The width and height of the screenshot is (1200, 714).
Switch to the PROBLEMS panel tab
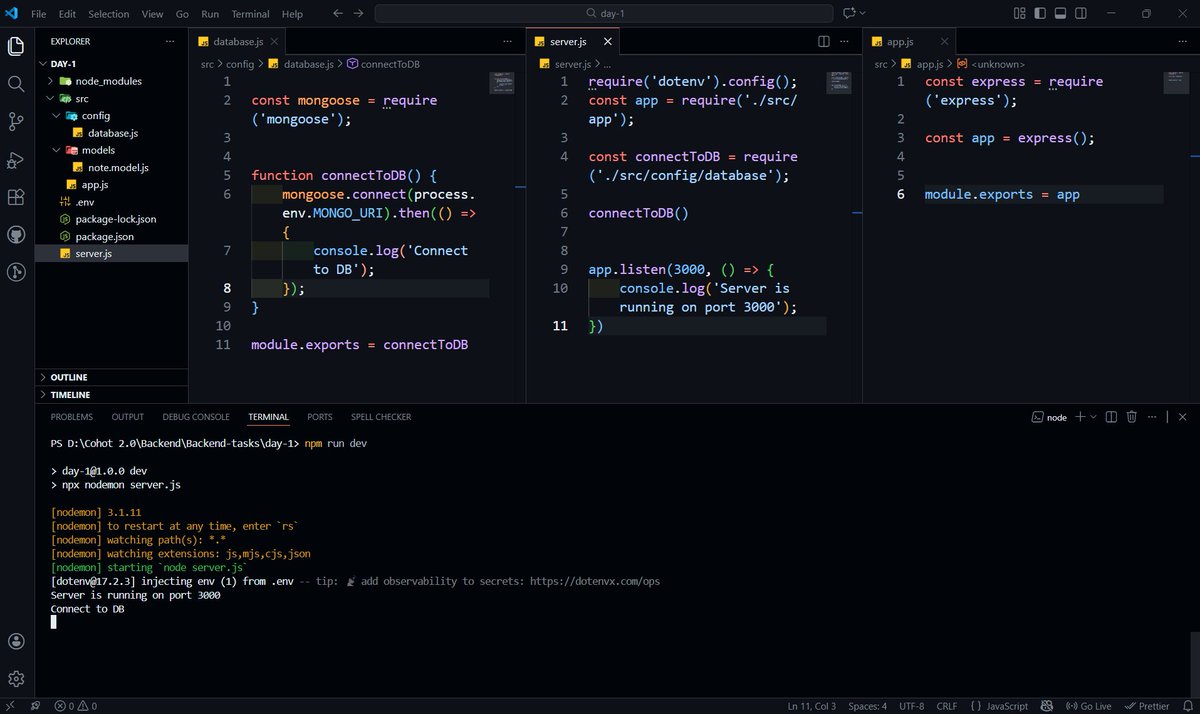coord(72,417)
